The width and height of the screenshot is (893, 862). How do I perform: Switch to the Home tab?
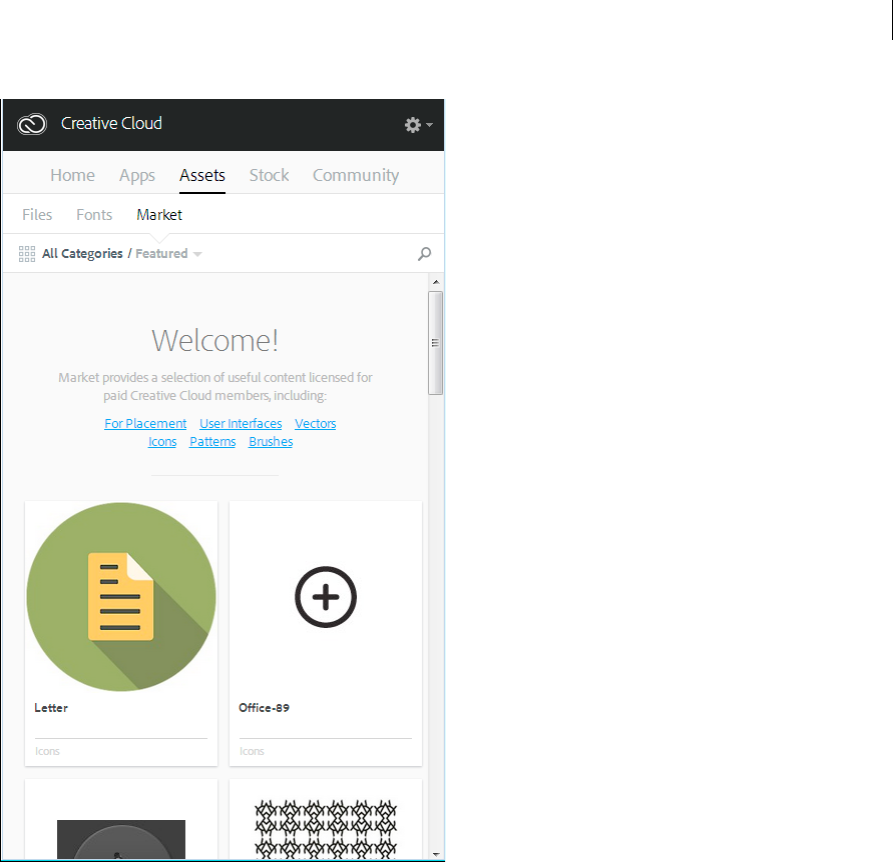(72, 175)
